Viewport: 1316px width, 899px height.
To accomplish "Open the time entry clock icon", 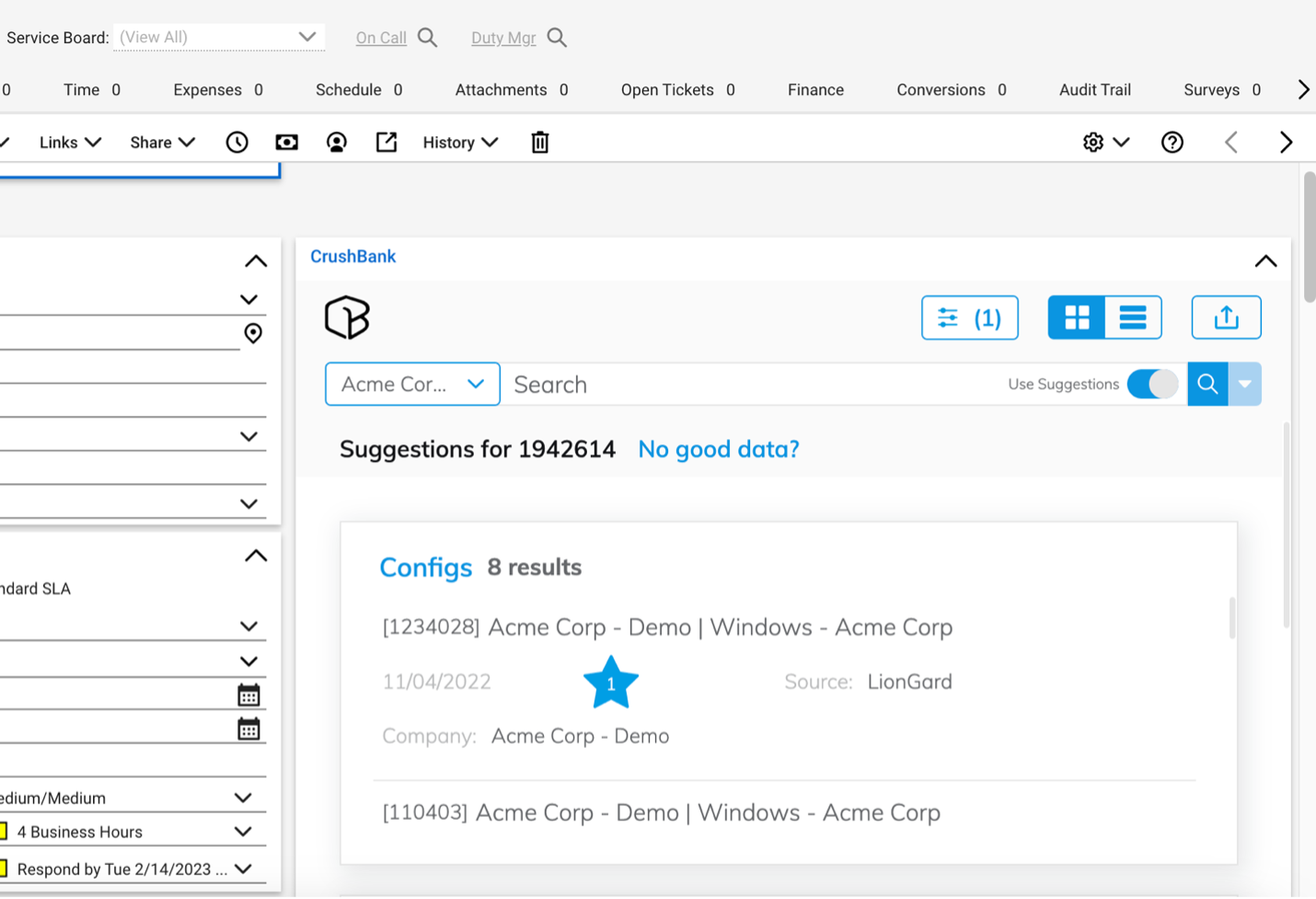I will pyautogui.click(x=237, y=142).
